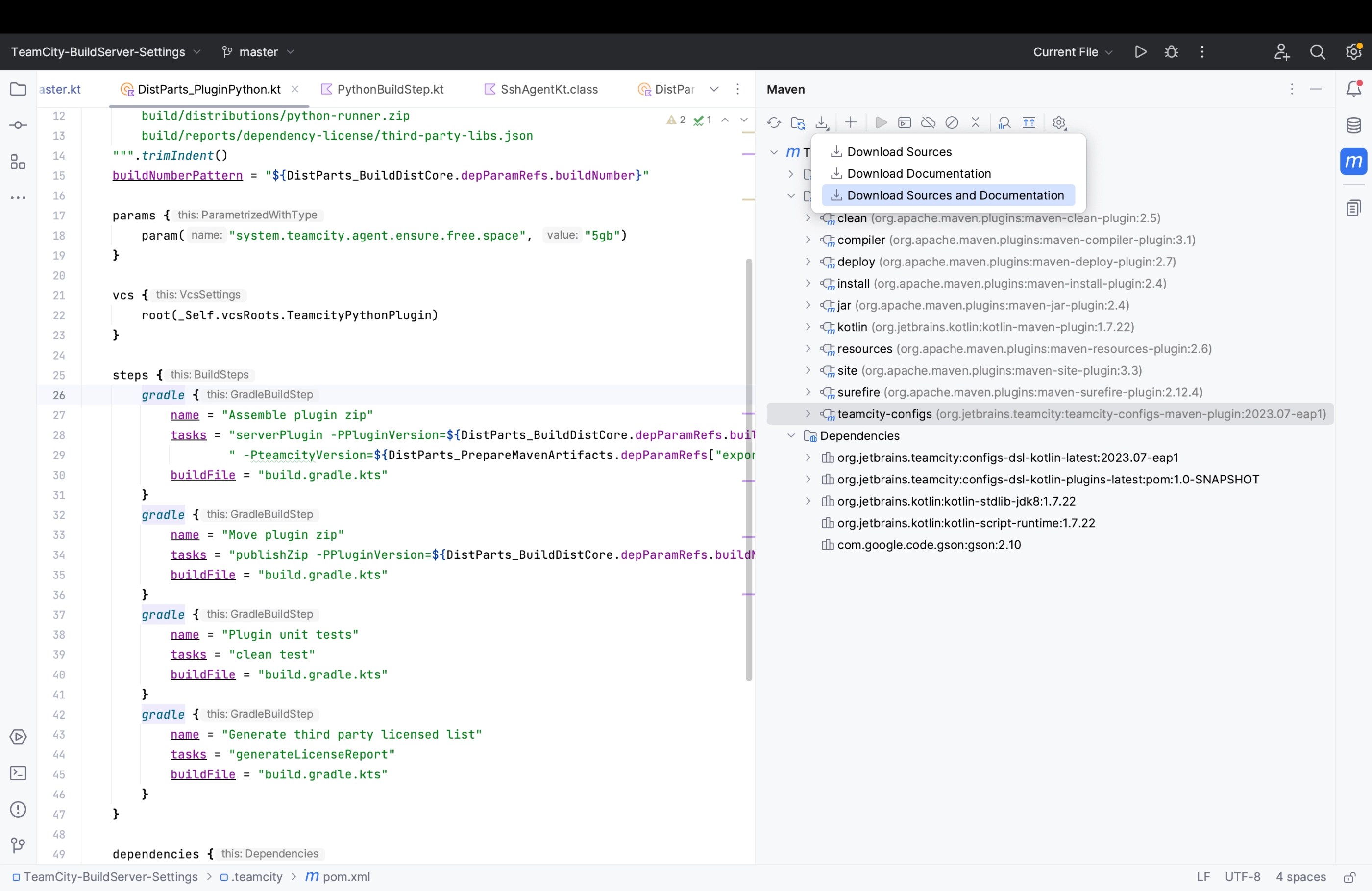
Task: Open the Problems tool window
Action: [x=18, y=810]
